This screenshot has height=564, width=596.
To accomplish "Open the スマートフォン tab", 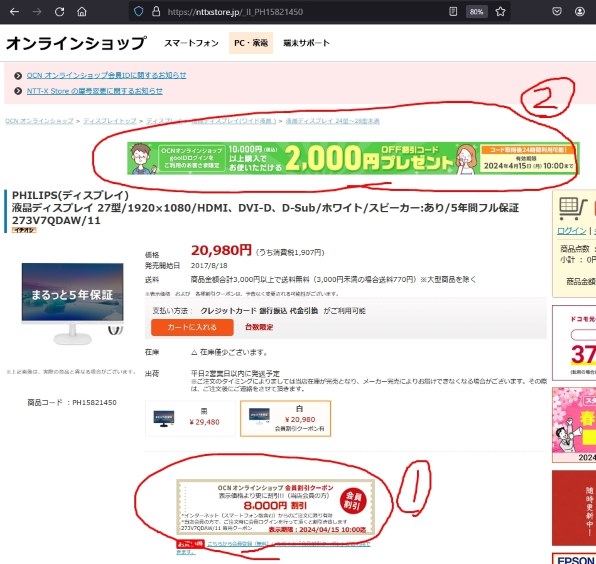I will (191, 43).
